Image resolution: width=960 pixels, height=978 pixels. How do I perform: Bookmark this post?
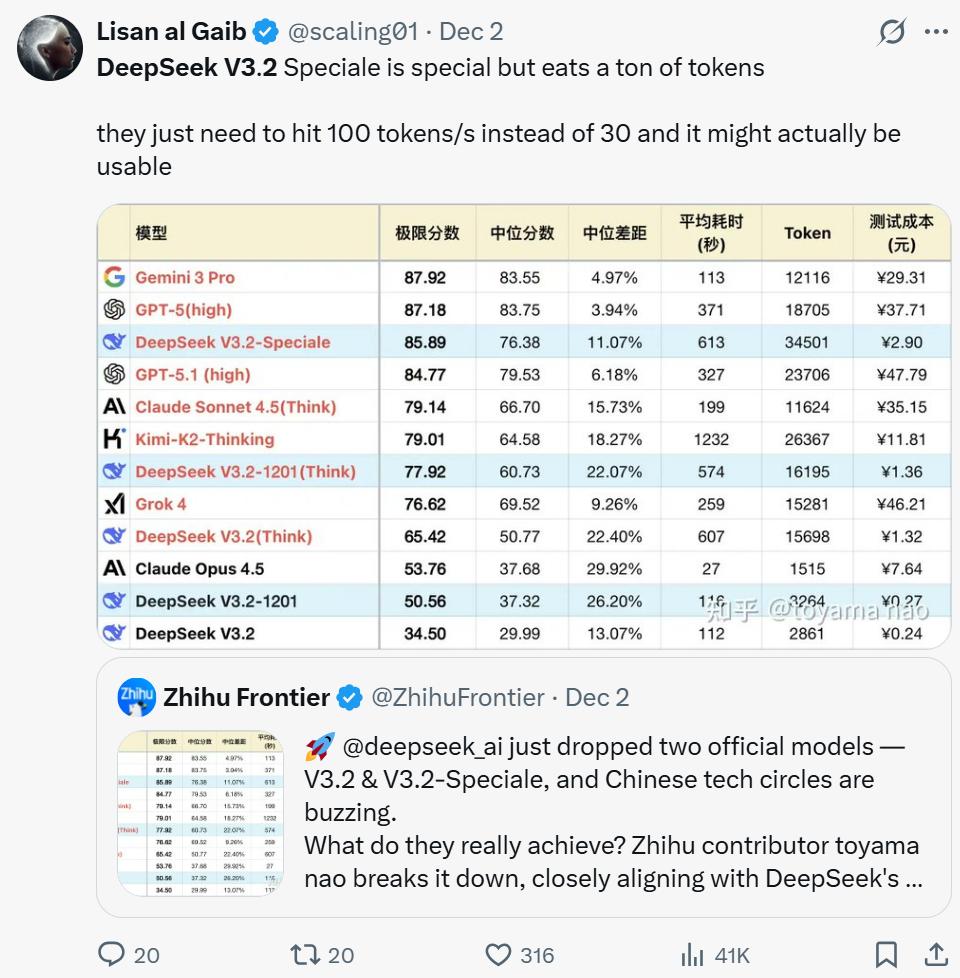coord(886,954)
